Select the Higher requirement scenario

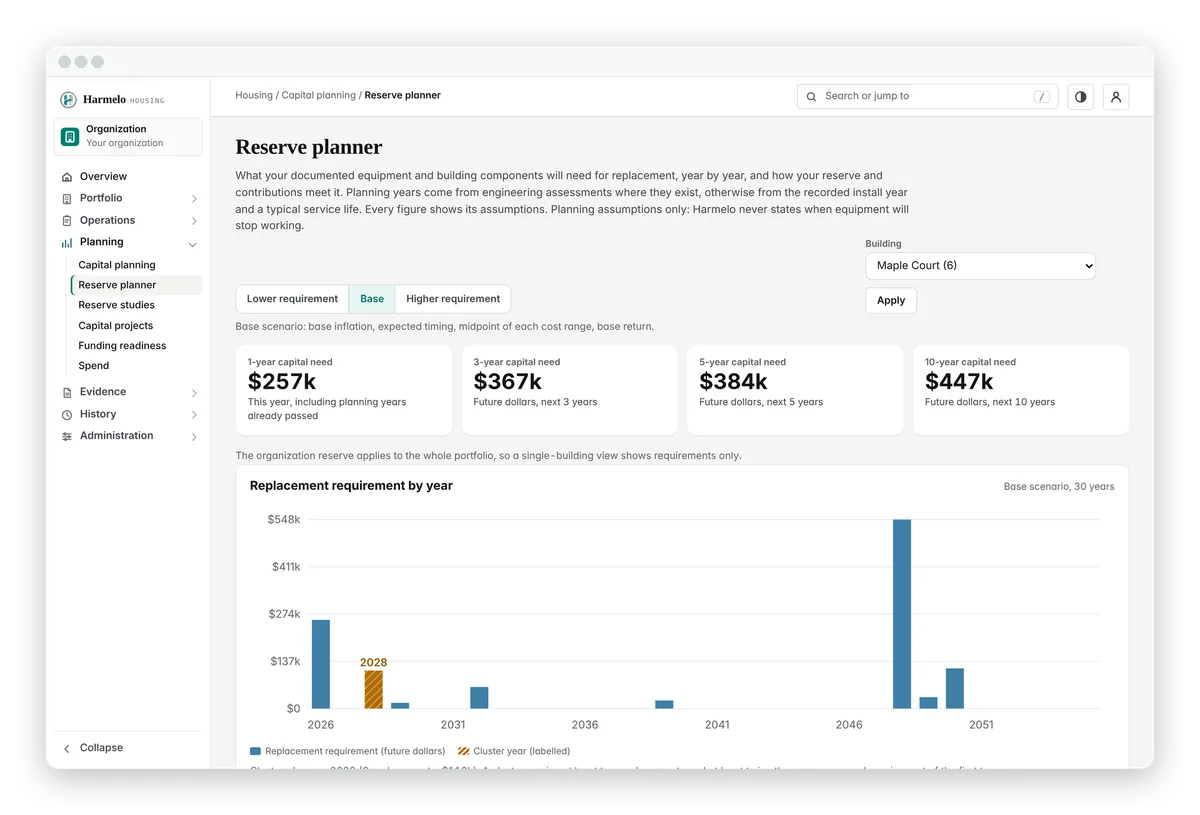tap(453, 299)
